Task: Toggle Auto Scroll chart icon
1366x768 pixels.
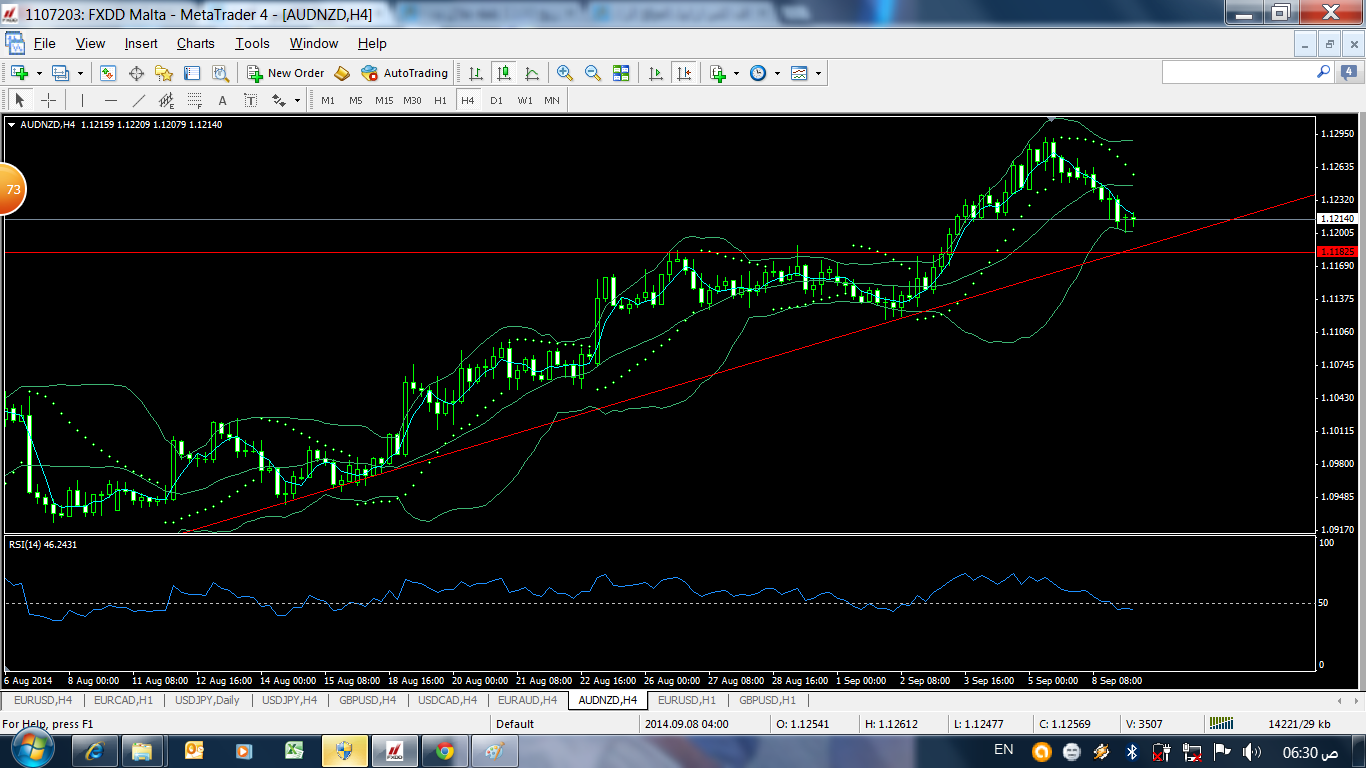Action: pyautogui.click(x=655, y=73)
